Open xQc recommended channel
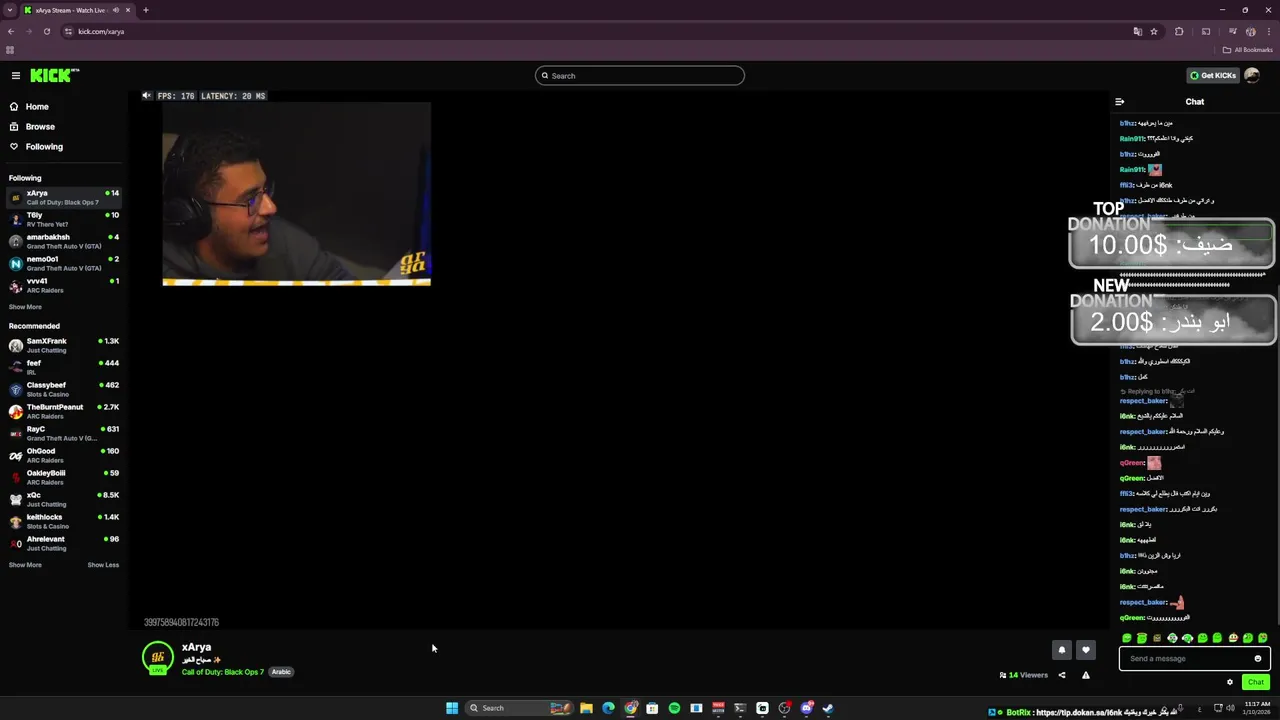1280x720 pixels. 64,500
